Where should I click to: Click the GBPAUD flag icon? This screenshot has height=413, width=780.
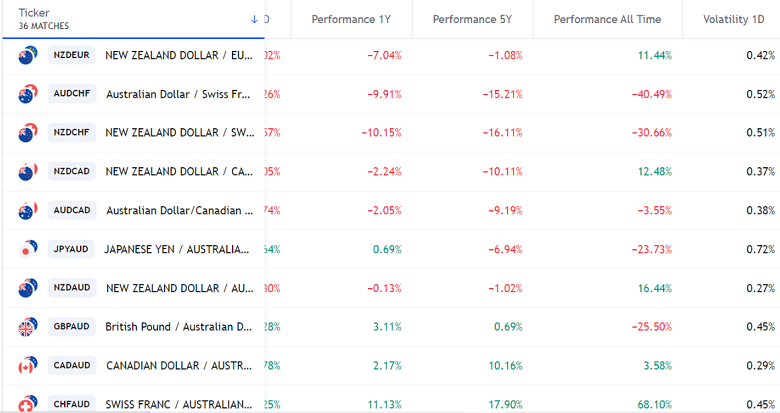[27, 327]
